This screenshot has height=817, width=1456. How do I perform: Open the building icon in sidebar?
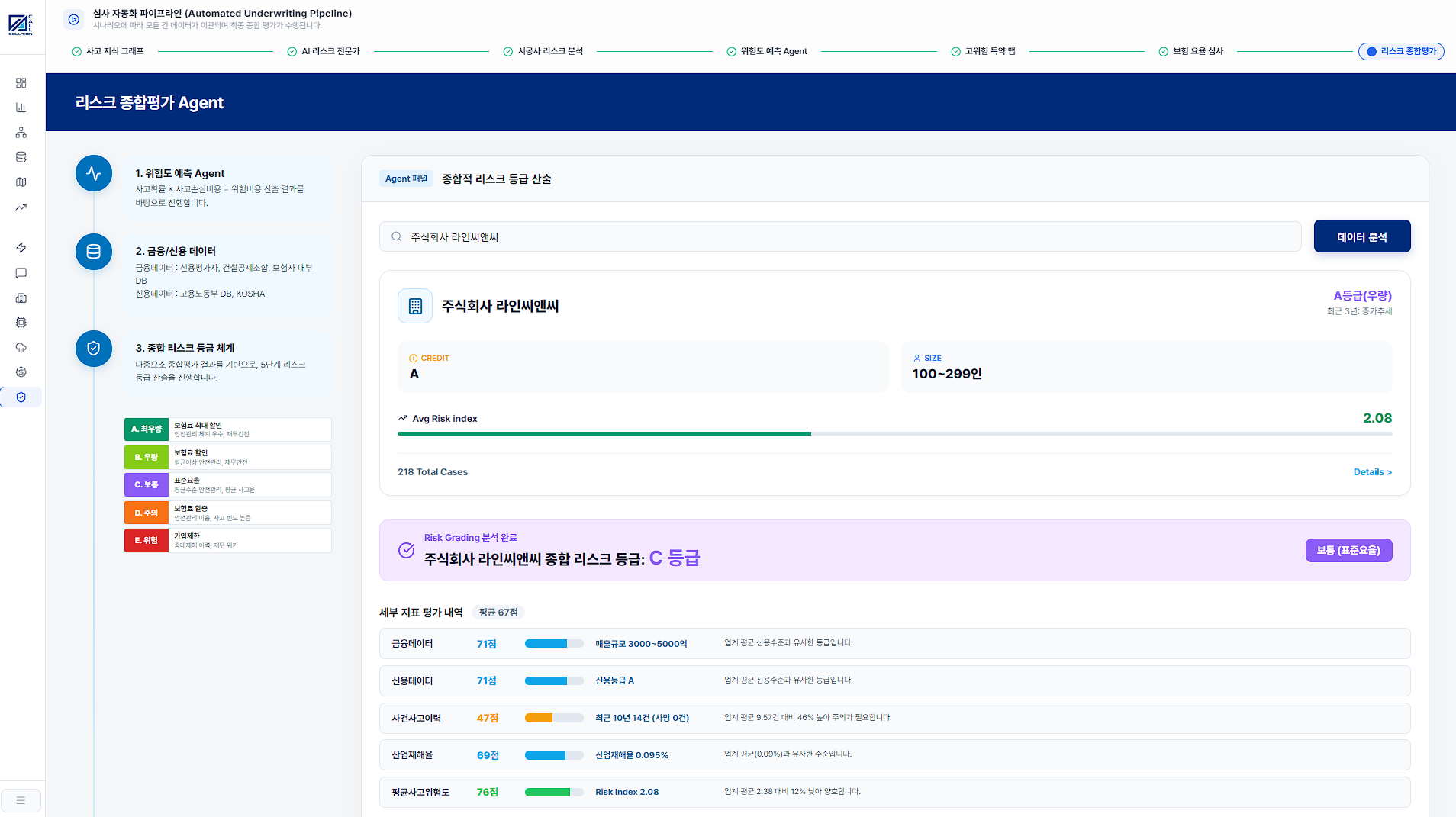pyautogui.click(x=21, y=298)
